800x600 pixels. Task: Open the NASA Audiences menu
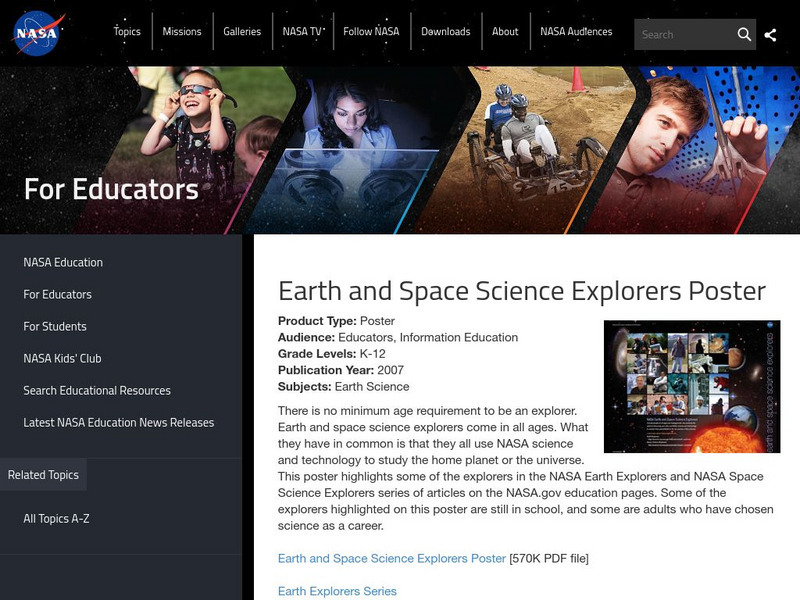click(576, 32)
